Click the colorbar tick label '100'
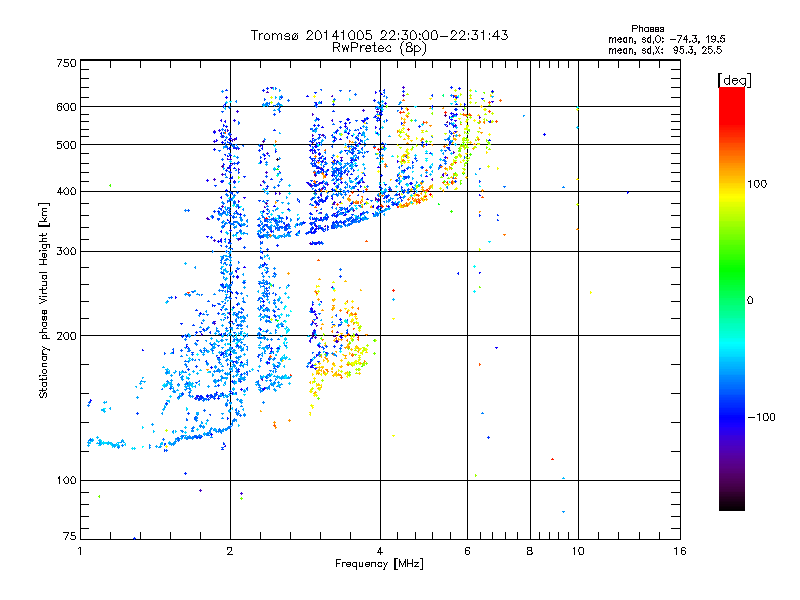The width and height of the screenshot is (800, 600). (757, 184)
